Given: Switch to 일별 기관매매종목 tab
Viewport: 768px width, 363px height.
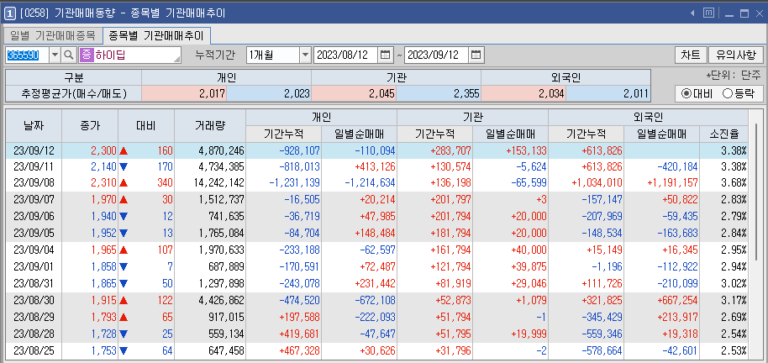Looking at the screenshot, I should [x=52, y=36].
